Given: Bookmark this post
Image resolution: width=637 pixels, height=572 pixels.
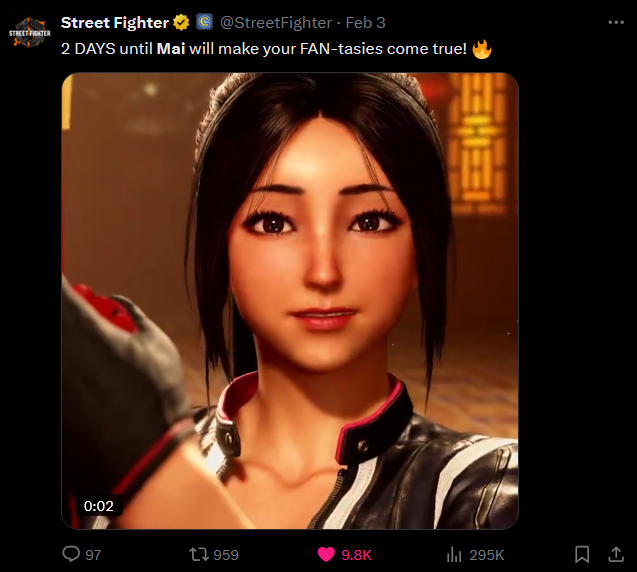Looking at the screenshot, I should coord(582,555).
